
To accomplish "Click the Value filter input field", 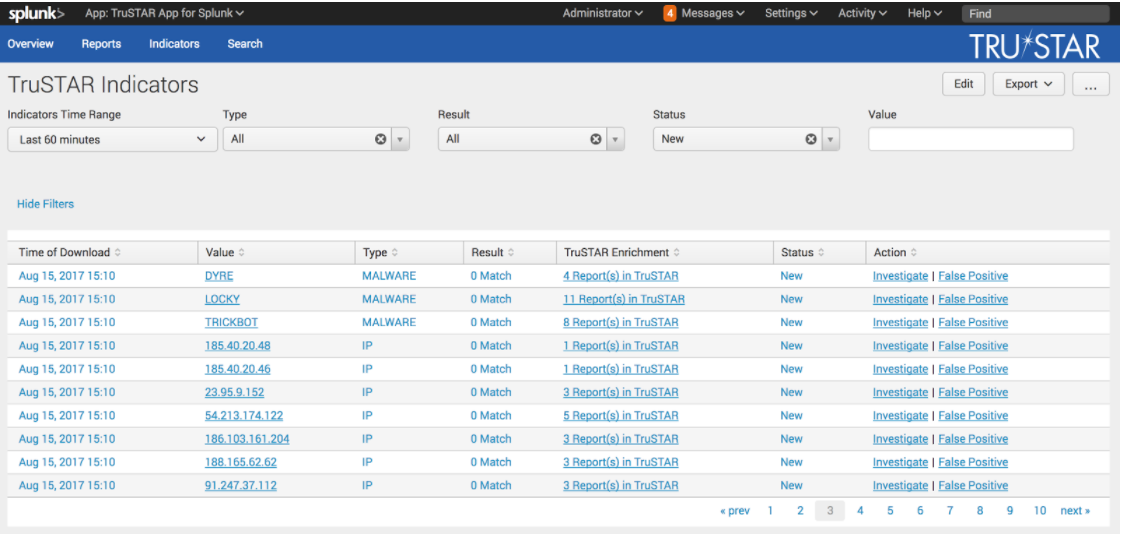I will (971, 139).
